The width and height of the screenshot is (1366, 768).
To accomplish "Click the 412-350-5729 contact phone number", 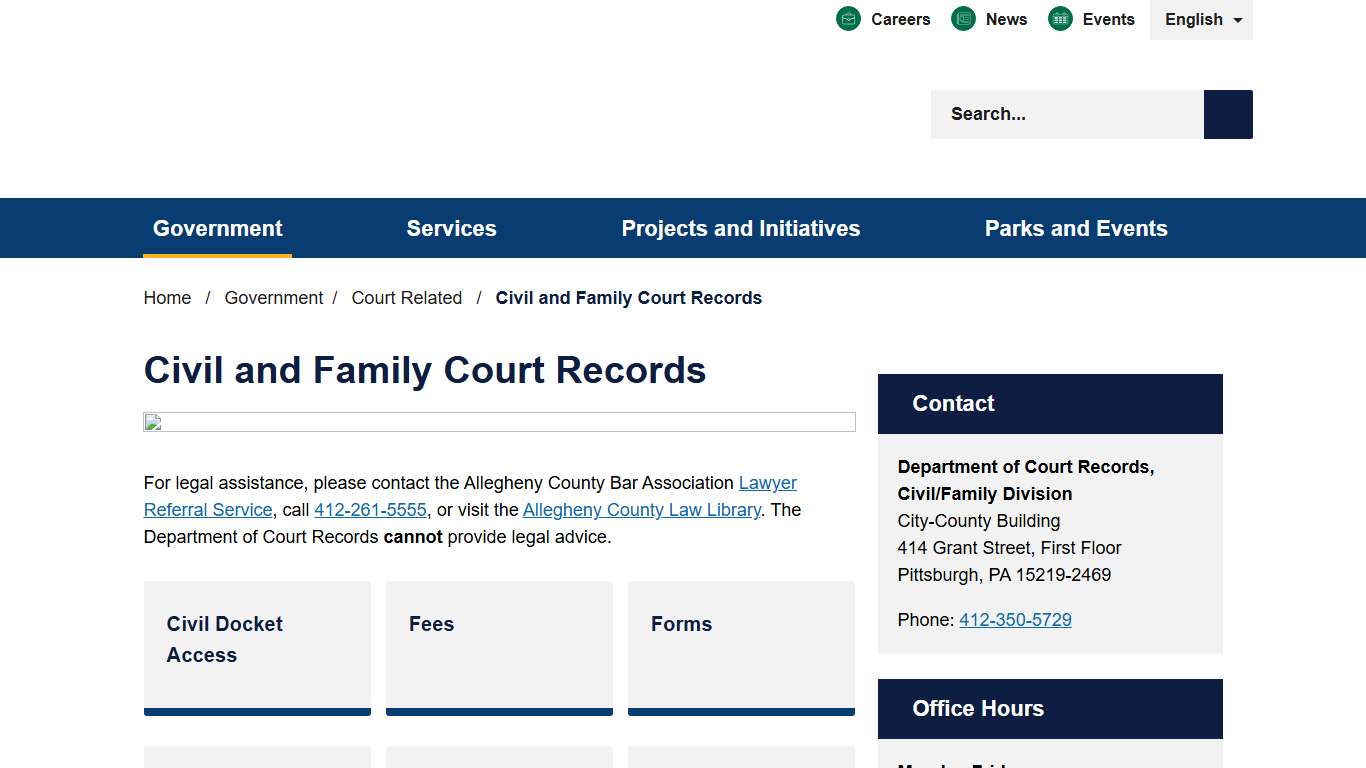I will (x=1015, y=619).
